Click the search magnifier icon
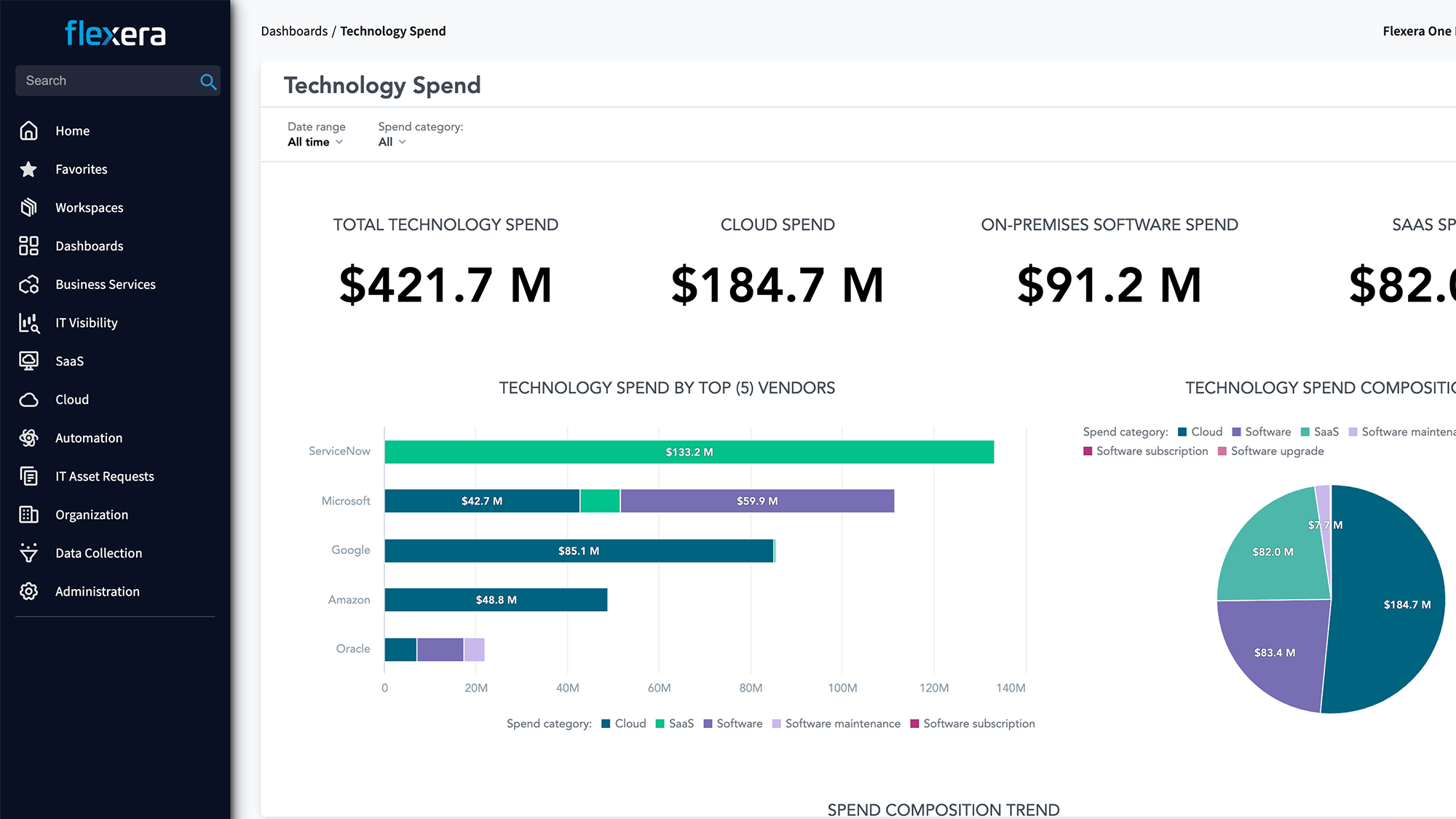This screenshot has width=1456, height=819. tap(208, 82)
